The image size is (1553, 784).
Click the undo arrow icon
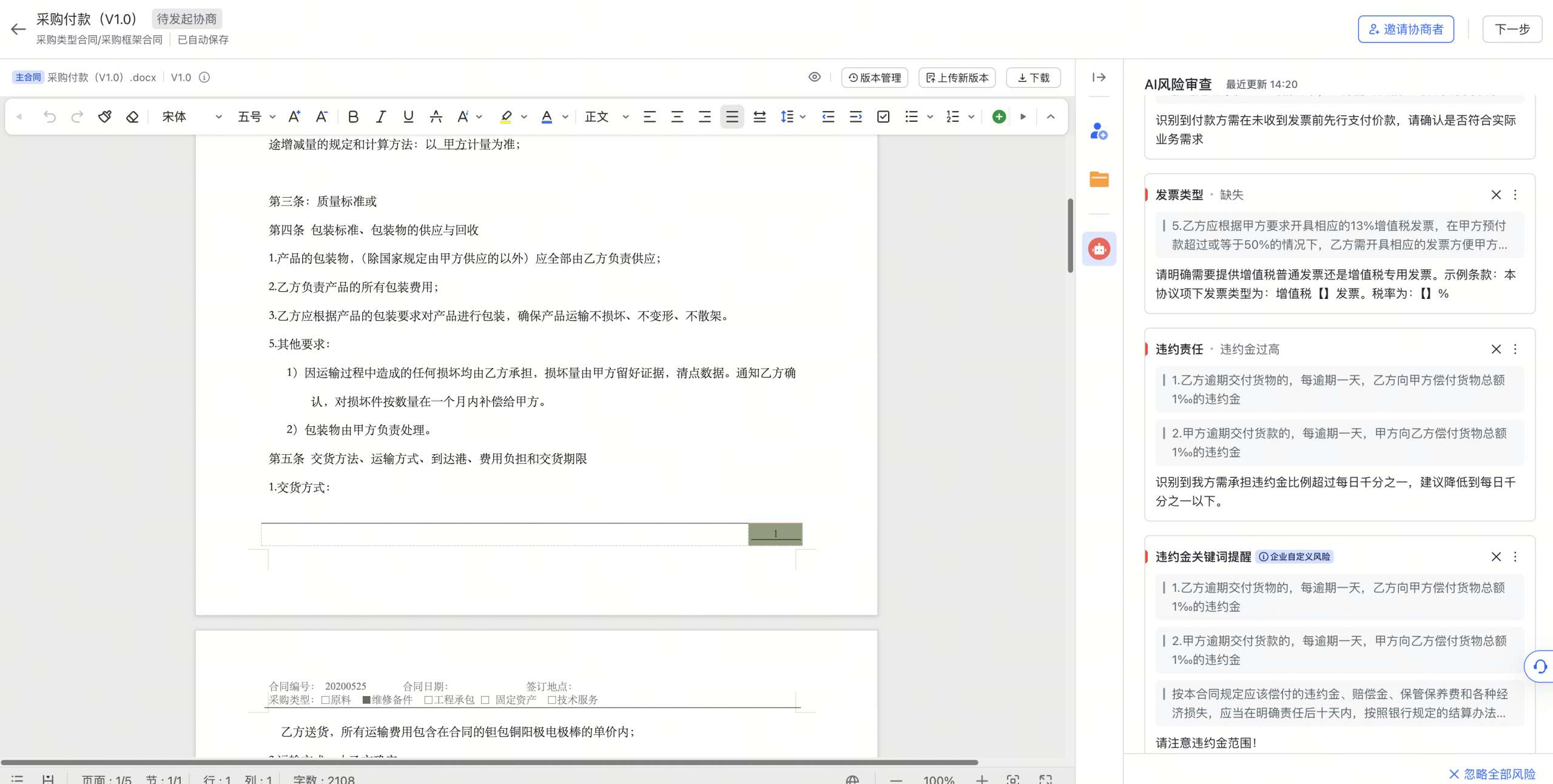pos(50,116)
